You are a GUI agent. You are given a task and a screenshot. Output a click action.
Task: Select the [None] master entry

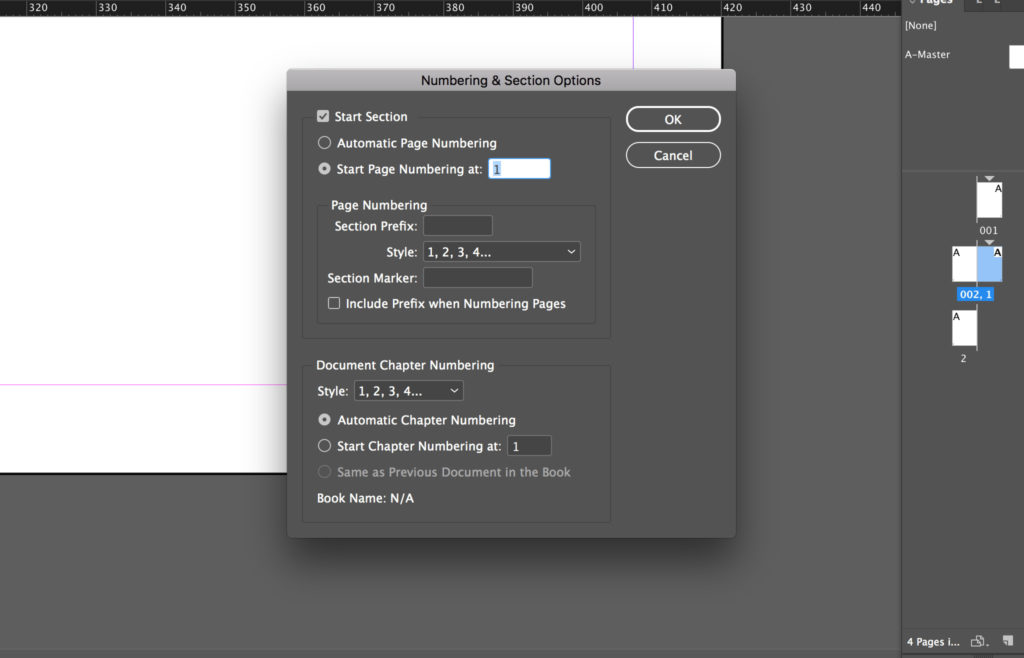coord(921,25)
